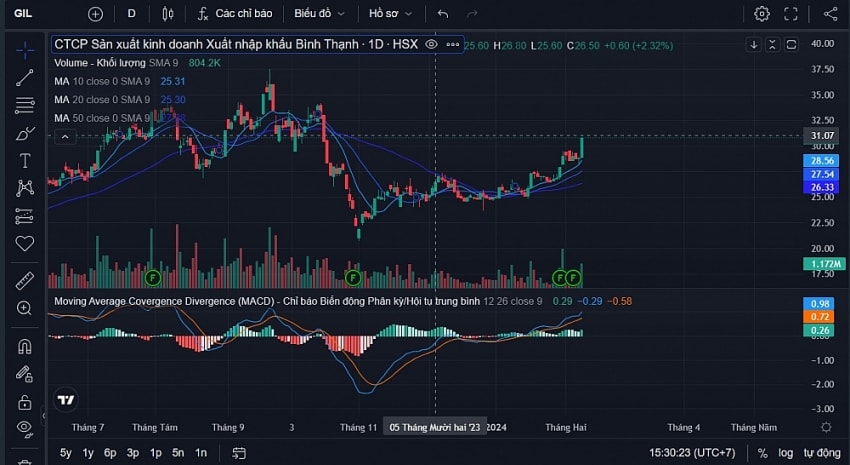850x465 pixels.
Task: Expand the Hồ sơ dropdown menu
Action: pyautogui.click(x=390, y=14)
